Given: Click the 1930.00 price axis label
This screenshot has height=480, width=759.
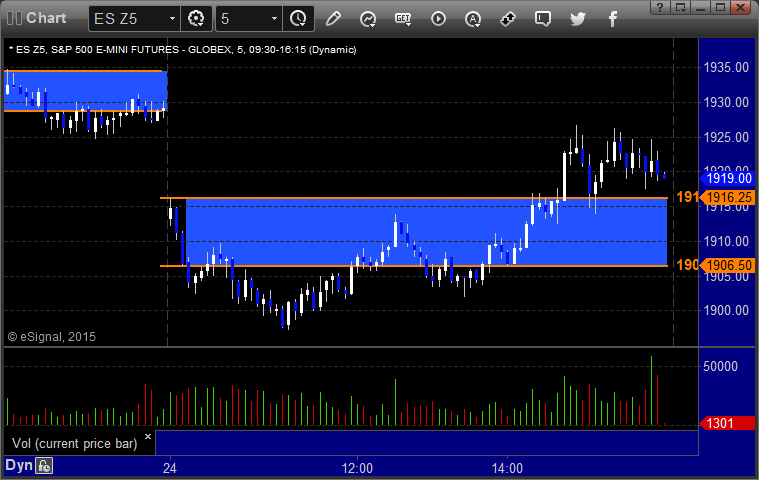Looking at the screenshot, I should 726,102.
